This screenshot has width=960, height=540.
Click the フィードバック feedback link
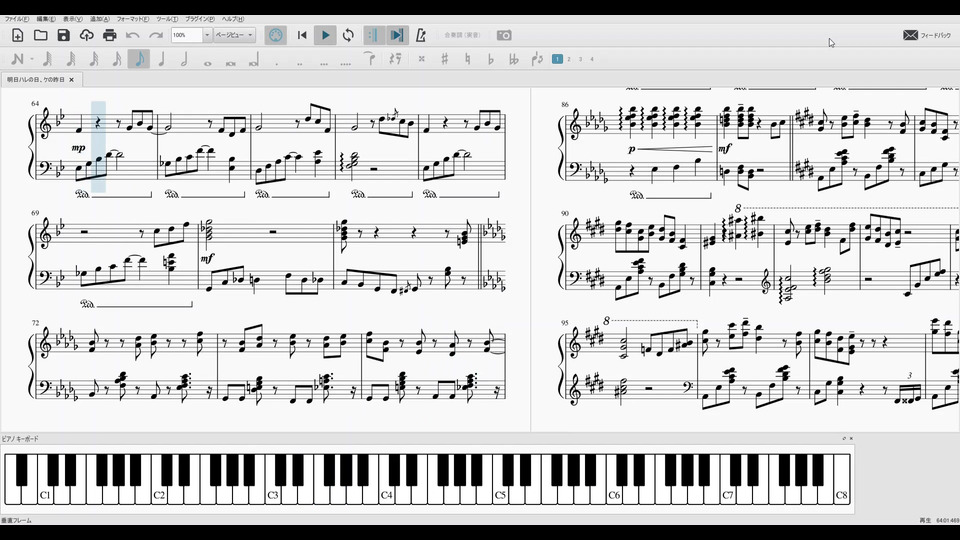pyautogui.click(x=936, y=36)
